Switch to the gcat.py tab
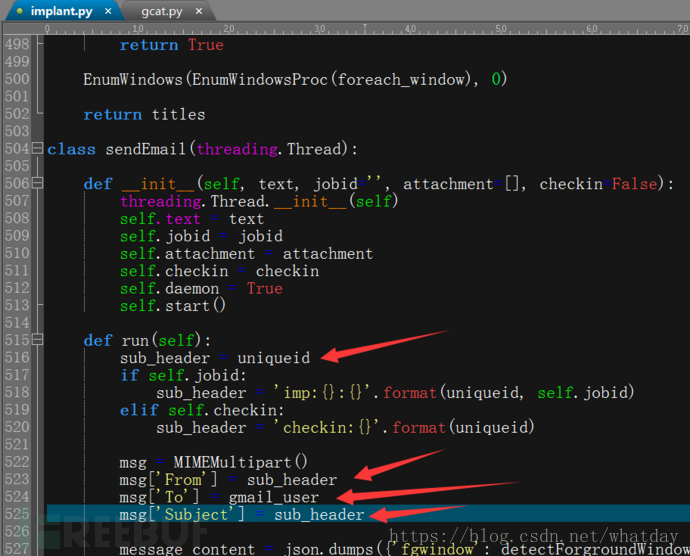The width and height of the screenshot is (690, 556). click(x=161, y=11)
